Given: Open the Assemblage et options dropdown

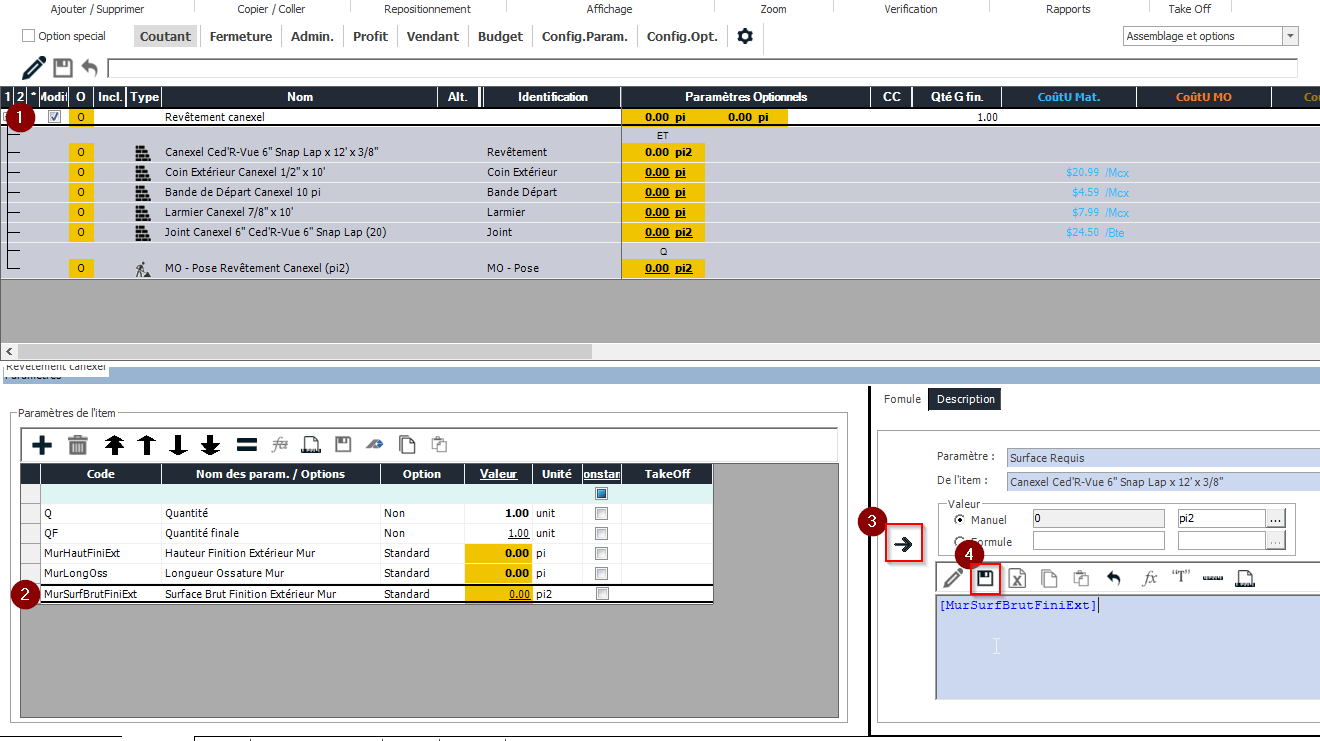Looking at the screenshot, I should 1290,36.
